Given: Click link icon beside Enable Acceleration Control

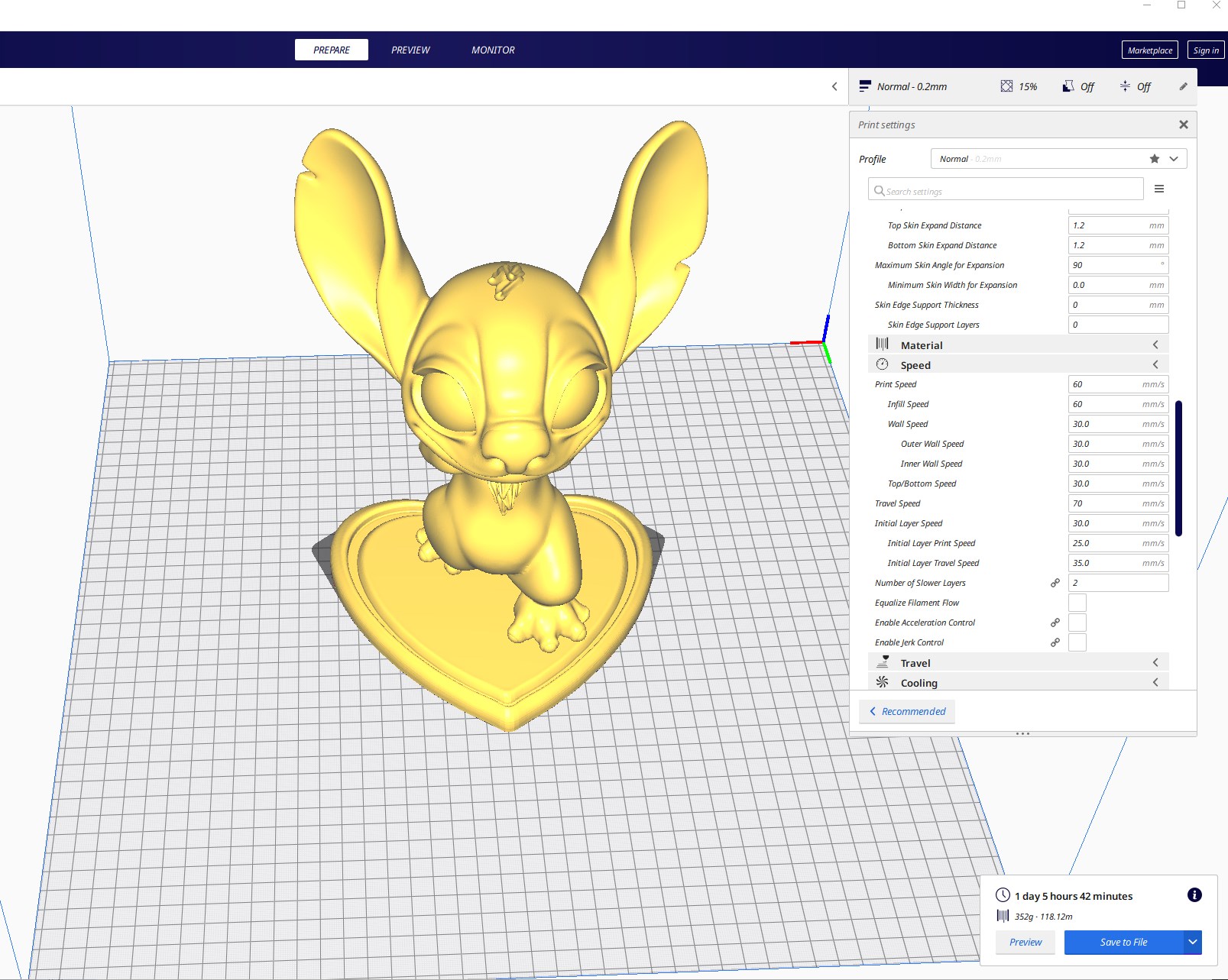Looking at the screenshot, I should [x=1055, y=623].
